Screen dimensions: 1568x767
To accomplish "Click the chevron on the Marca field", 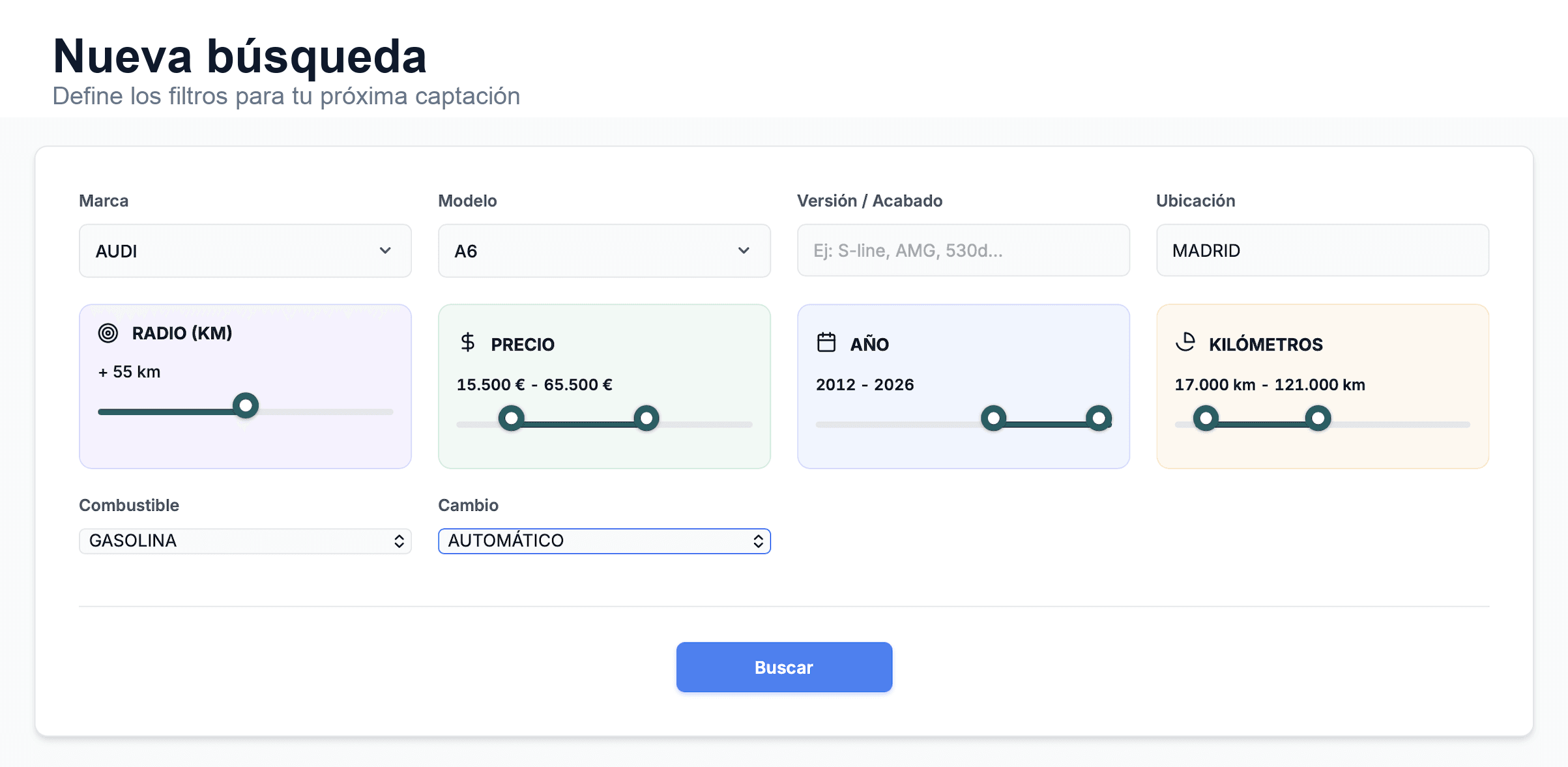I will 386,251.
